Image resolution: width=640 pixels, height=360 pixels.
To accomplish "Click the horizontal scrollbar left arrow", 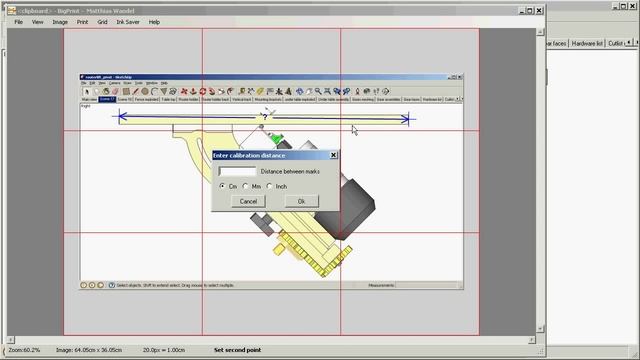I will click(x=11, y=339).
